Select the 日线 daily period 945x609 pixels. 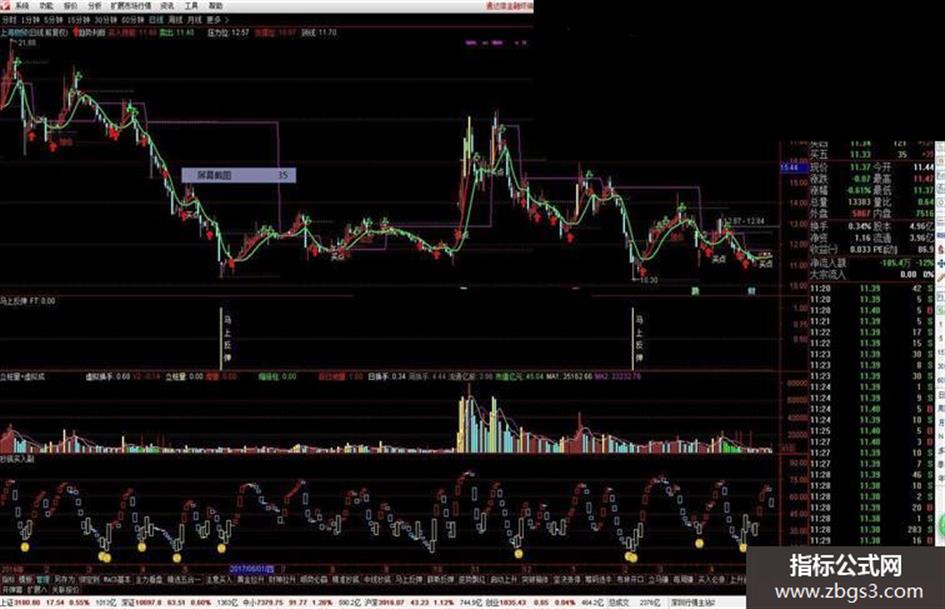(157, 20)
